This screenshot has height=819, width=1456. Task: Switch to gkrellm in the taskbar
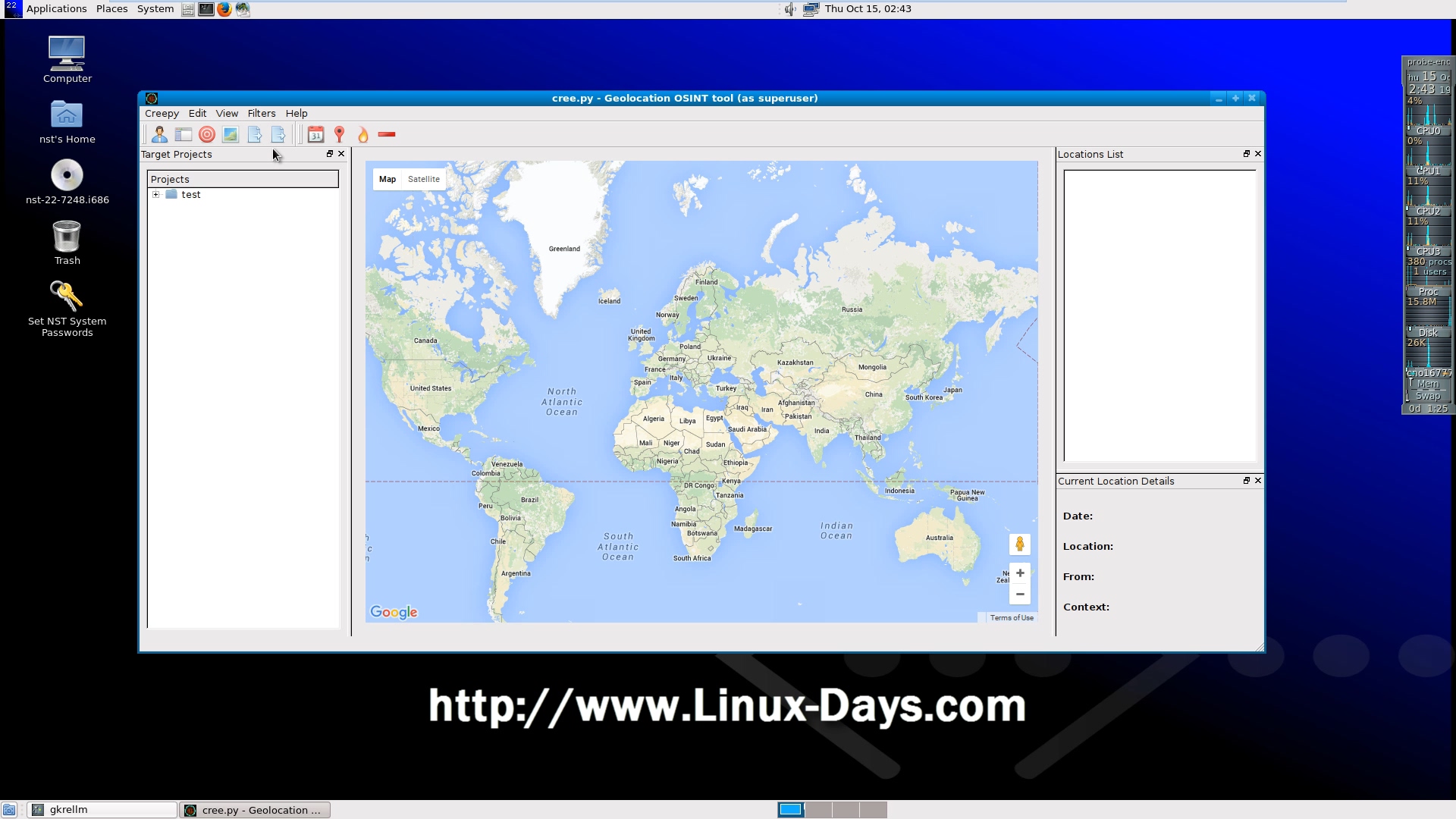tap(102, 810)
